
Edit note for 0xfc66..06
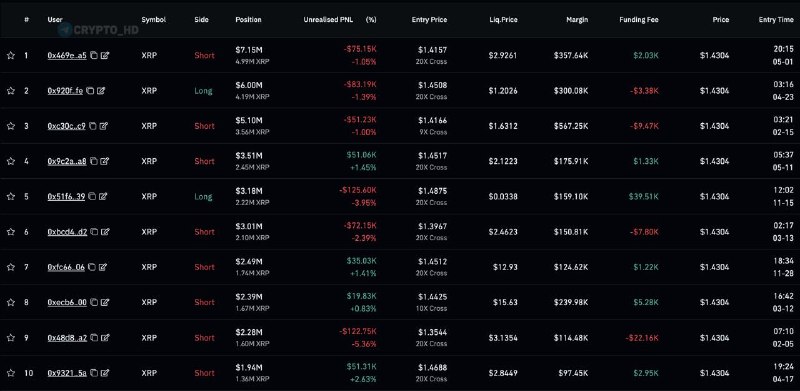(x=103, y=267)
